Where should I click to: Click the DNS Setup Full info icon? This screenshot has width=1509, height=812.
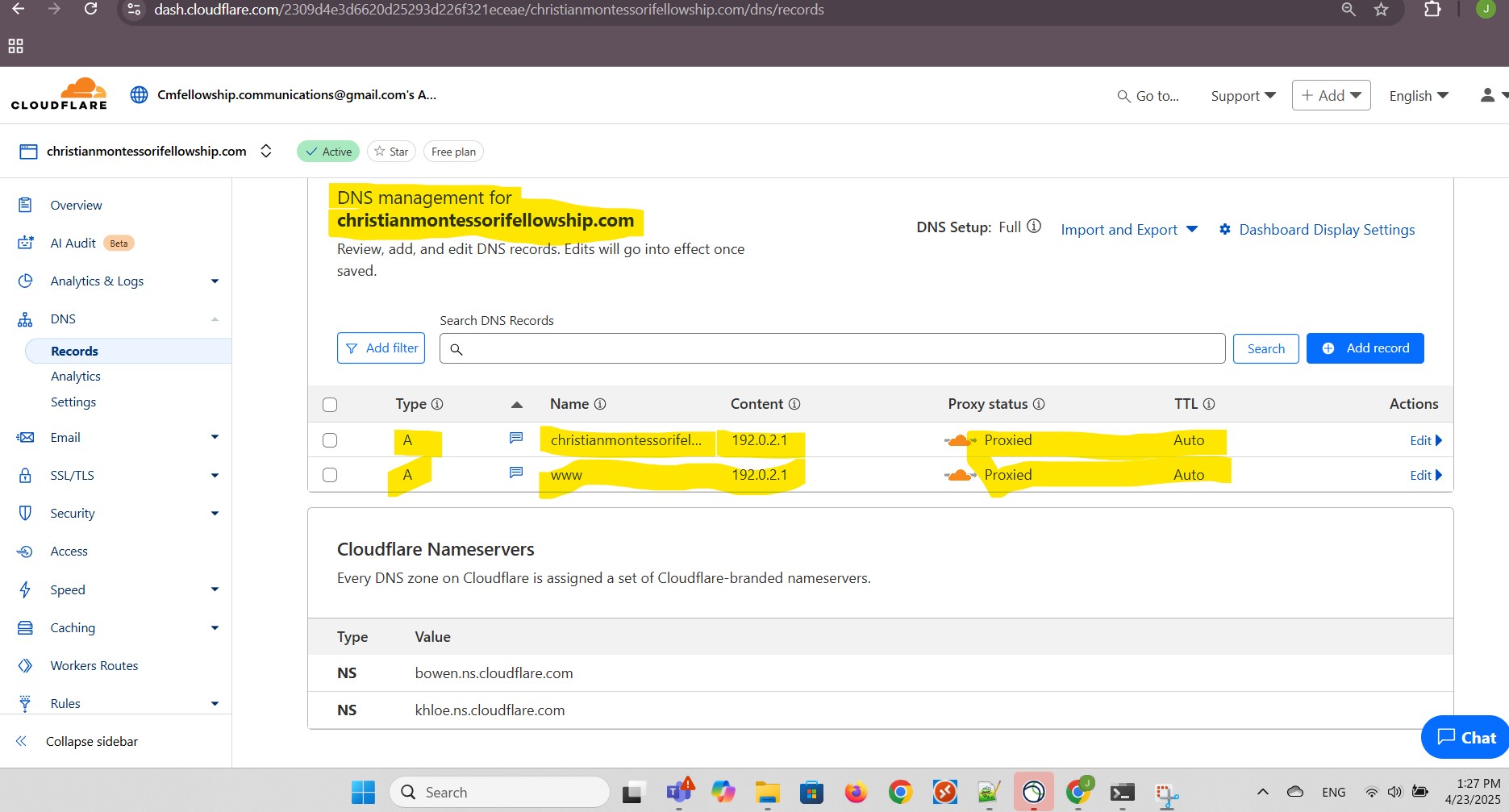[x=1034, y=227]
